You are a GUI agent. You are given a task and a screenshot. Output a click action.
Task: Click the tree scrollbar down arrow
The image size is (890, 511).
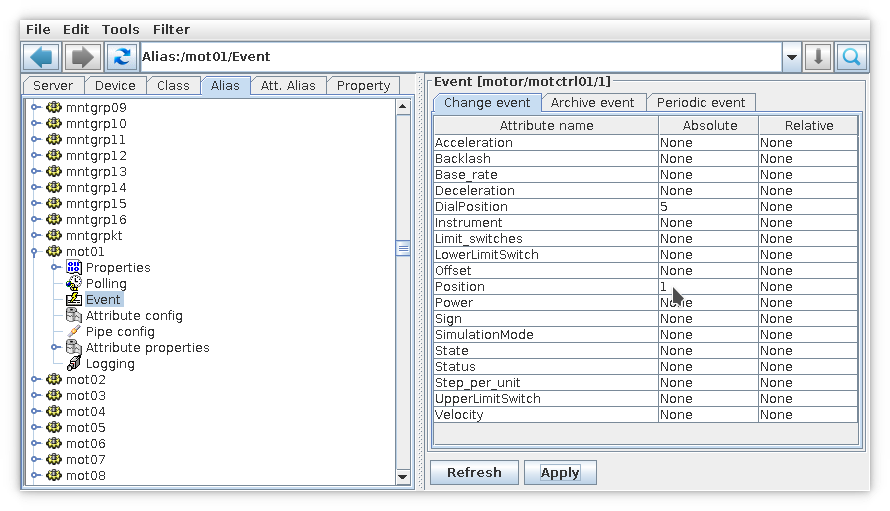pyautogui.click(x=403, y=476)
